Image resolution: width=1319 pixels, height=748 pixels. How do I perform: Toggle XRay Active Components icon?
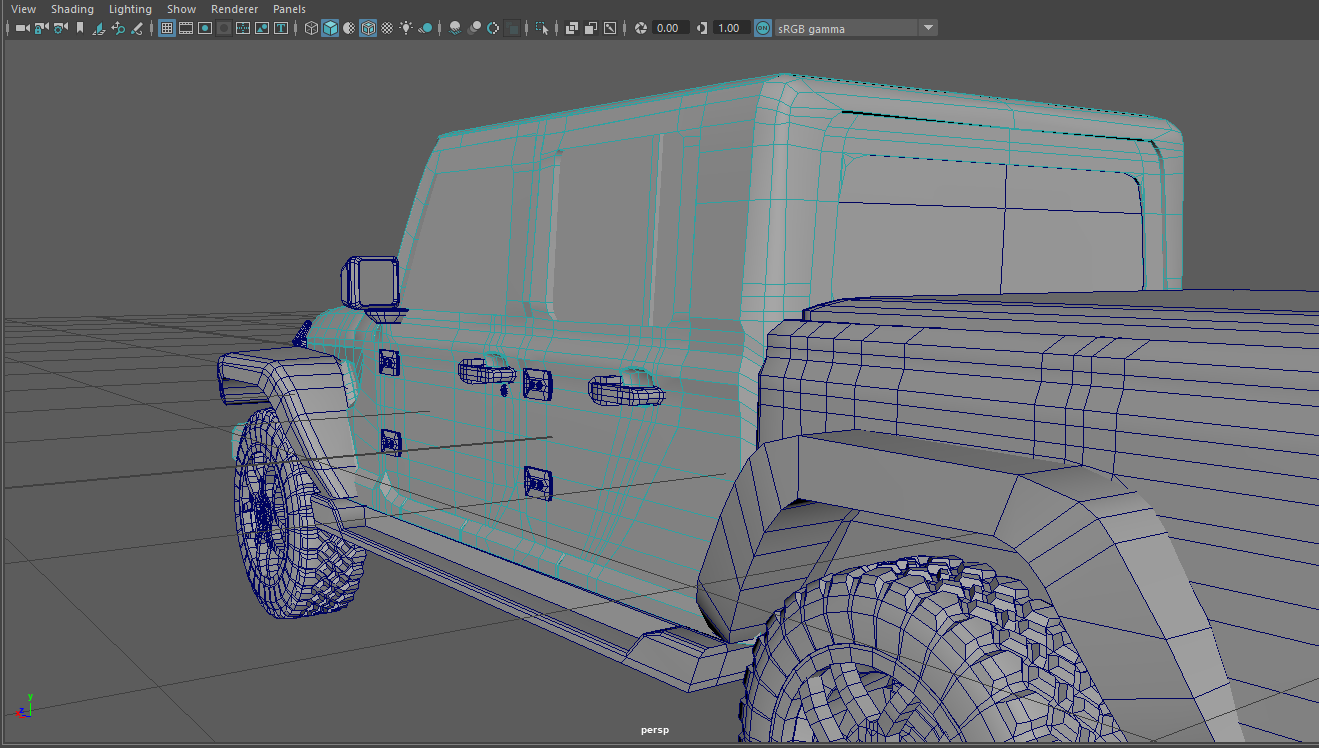click(591, 28)
